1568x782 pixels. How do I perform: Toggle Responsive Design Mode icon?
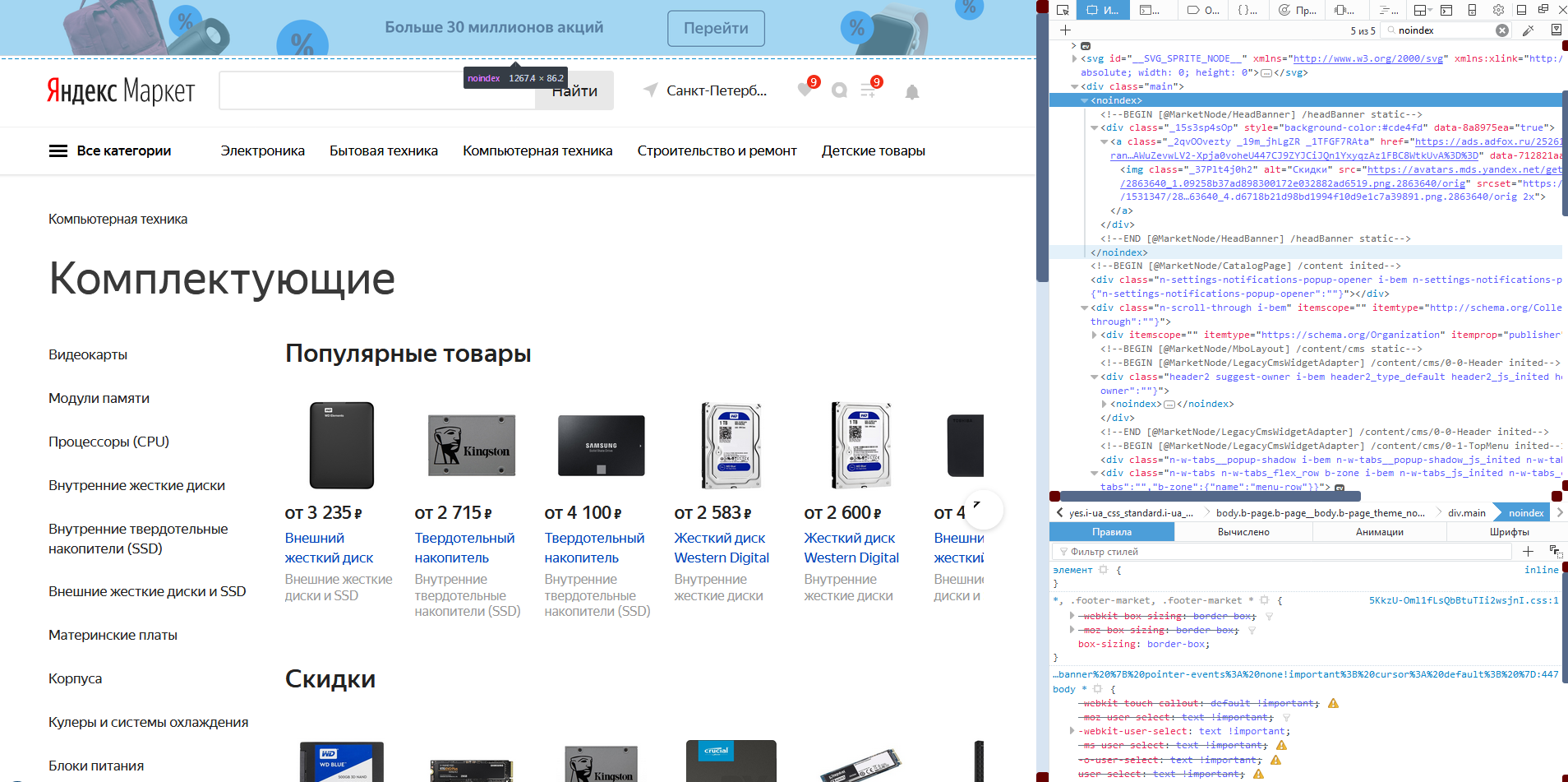coord(1472,10)
